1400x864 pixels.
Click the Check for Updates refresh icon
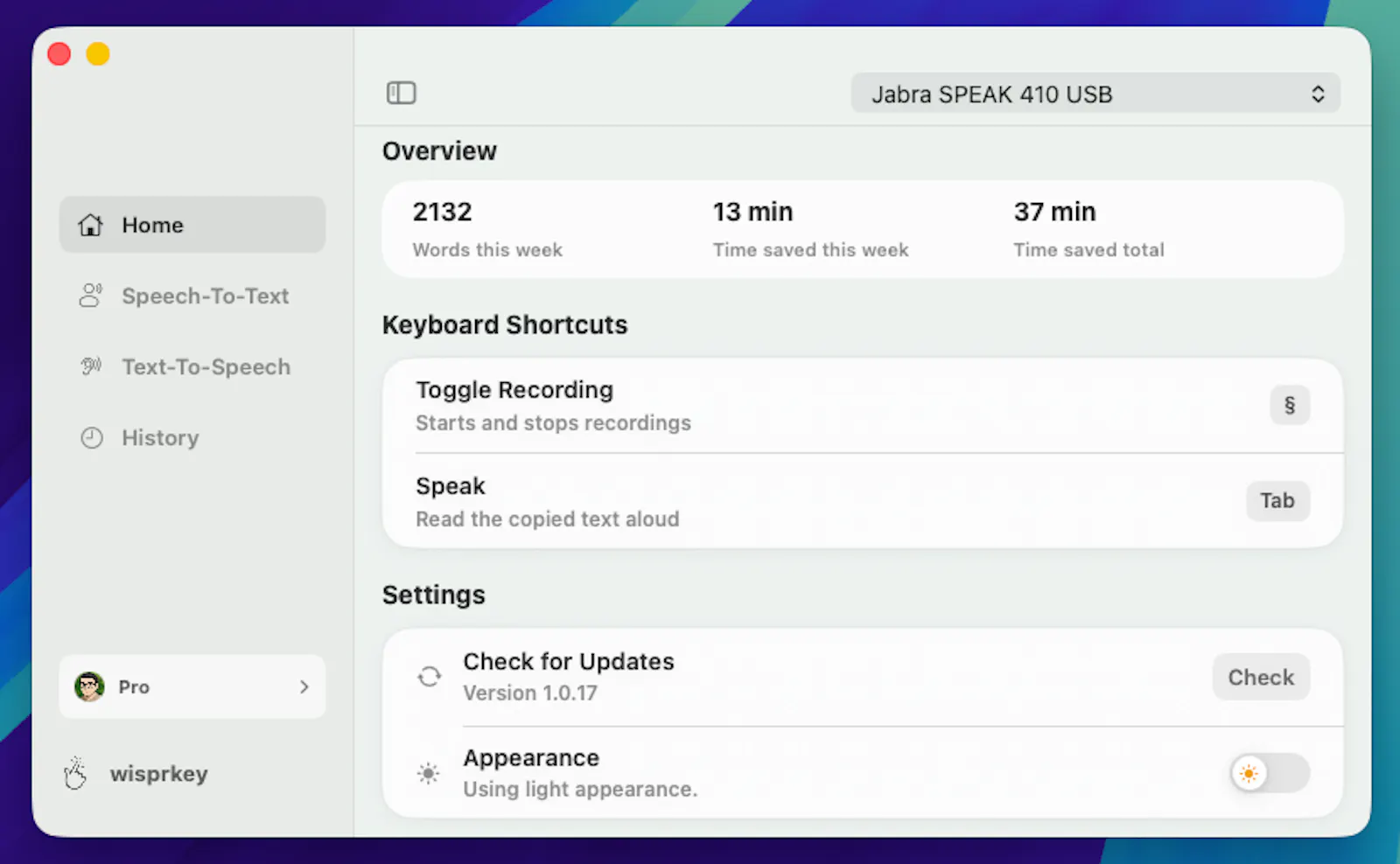coord(429,676)
